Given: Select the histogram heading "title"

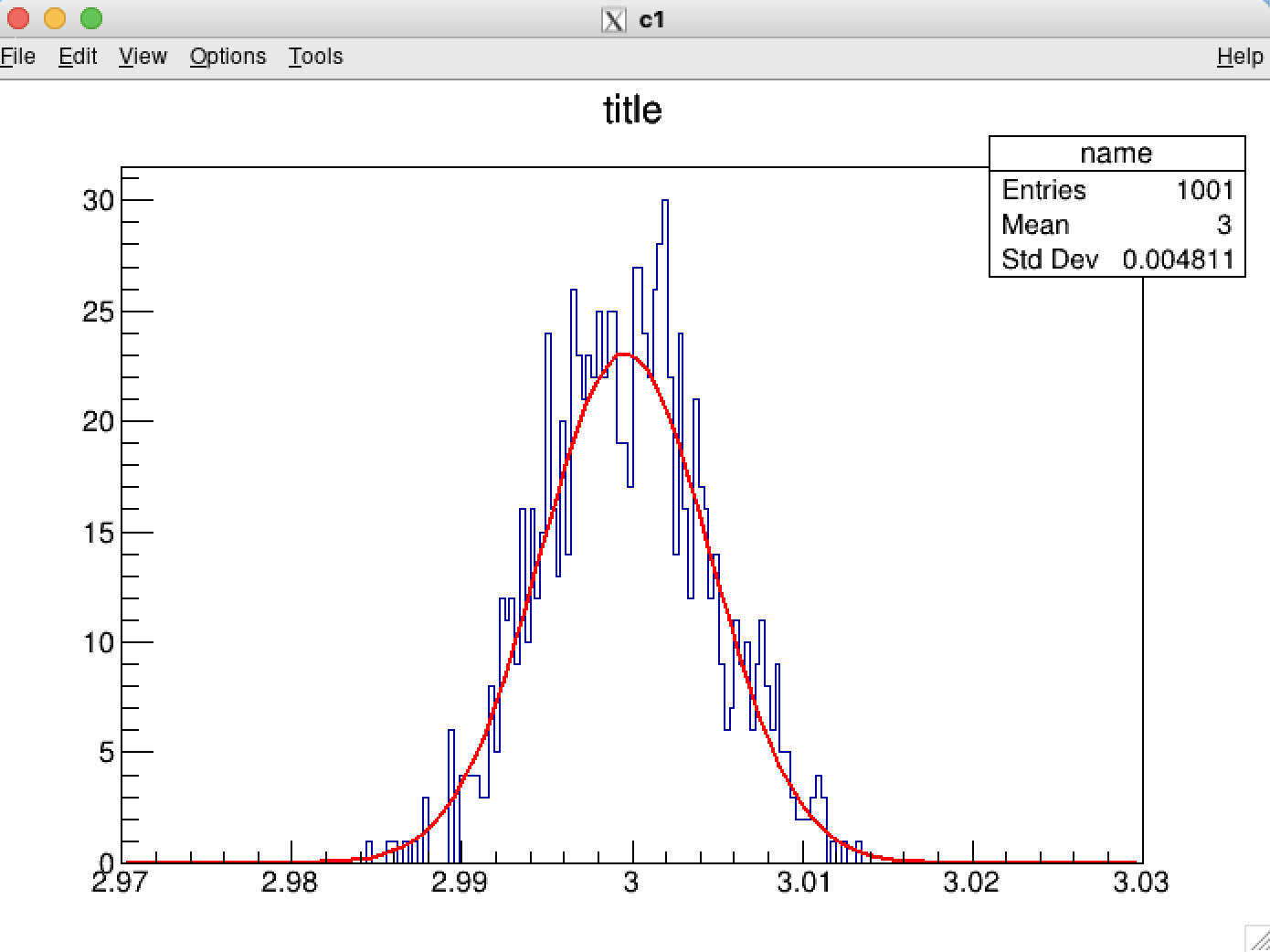Looking at the screenshot, I should pyautogui.click(x=632, y=110).
